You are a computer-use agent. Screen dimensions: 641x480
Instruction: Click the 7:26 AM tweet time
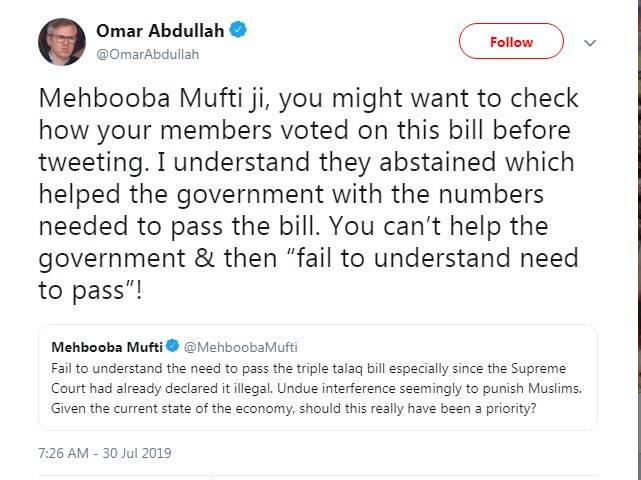(64, 453)
